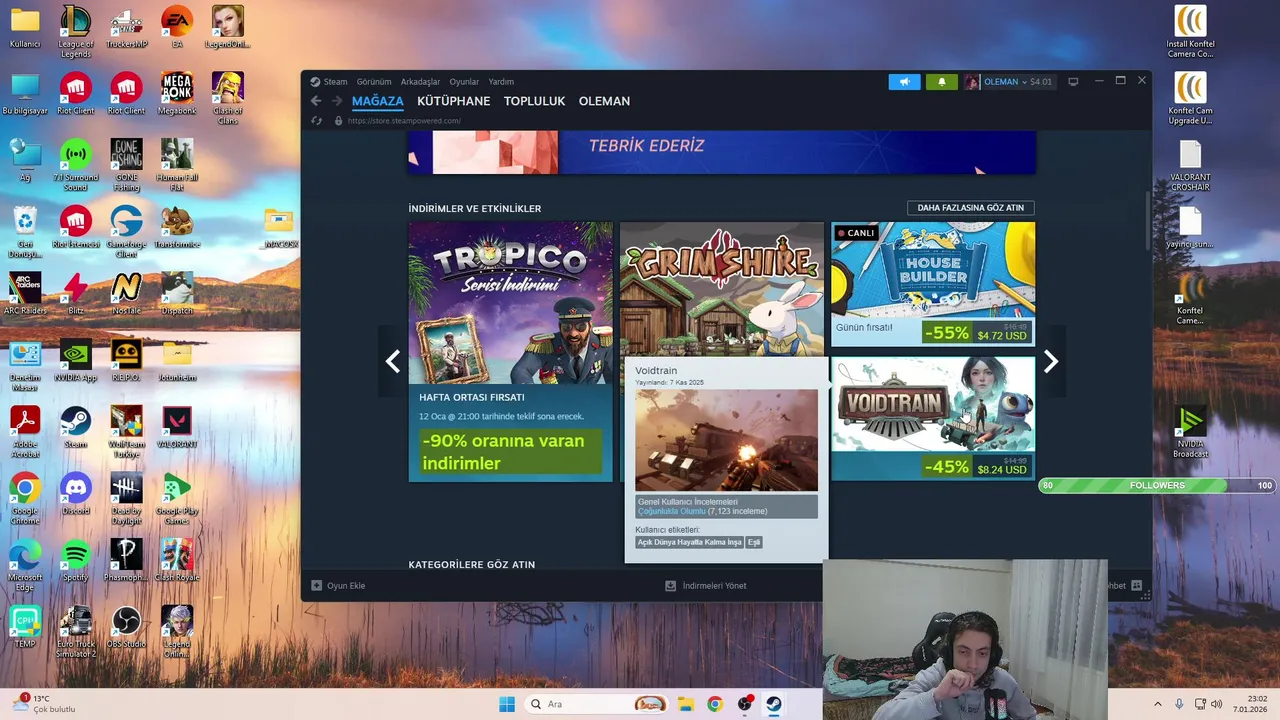Open the NVIDIA Broadcast desktop shortcut
The image size is (1280, 720).
coord(1190,432)
